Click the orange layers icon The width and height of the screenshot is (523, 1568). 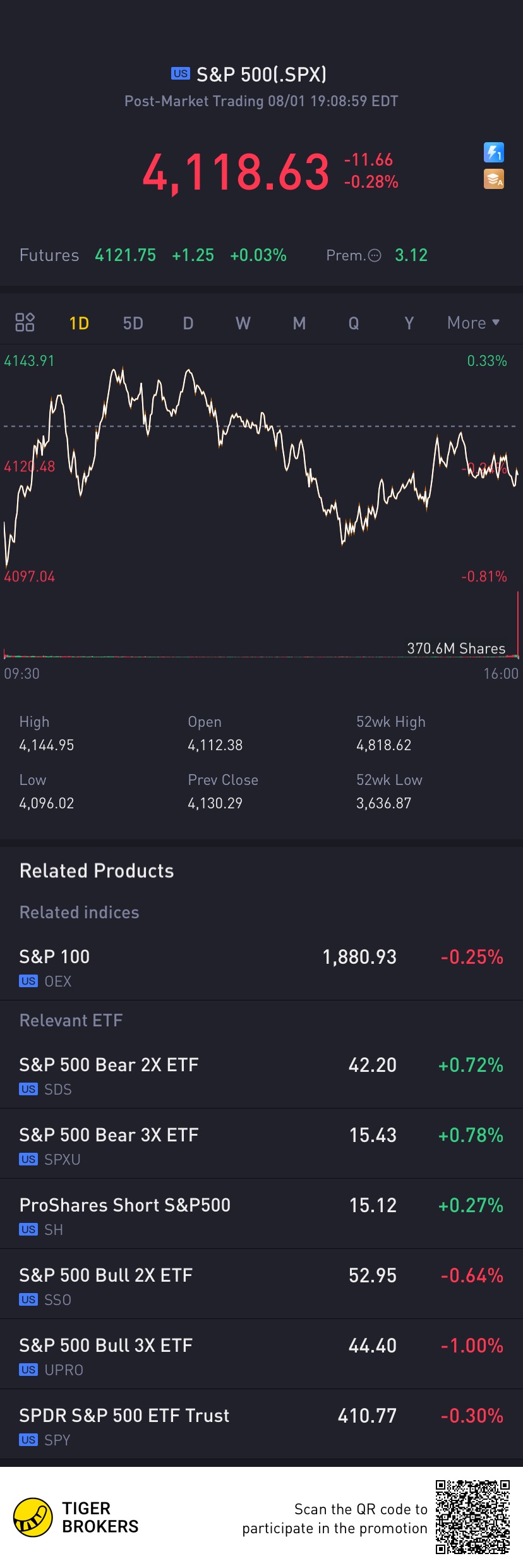coord(493,179)
